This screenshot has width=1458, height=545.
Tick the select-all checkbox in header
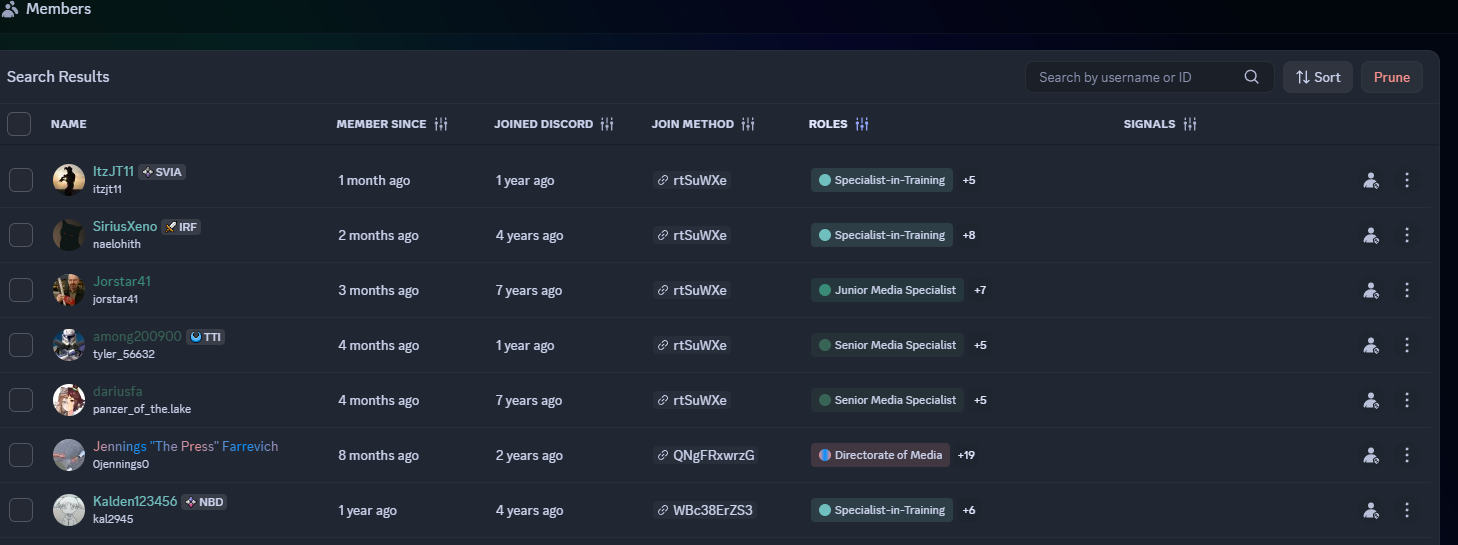point(19,124)
